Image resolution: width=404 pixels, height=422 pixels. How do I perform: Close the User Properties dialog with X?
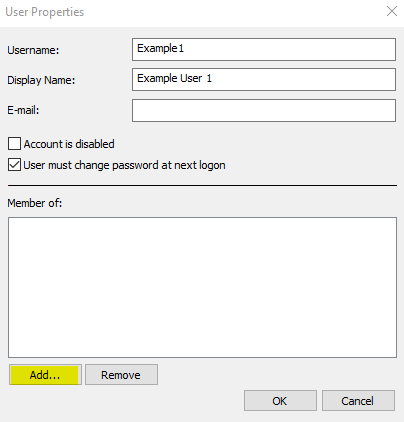pos(392,11)
